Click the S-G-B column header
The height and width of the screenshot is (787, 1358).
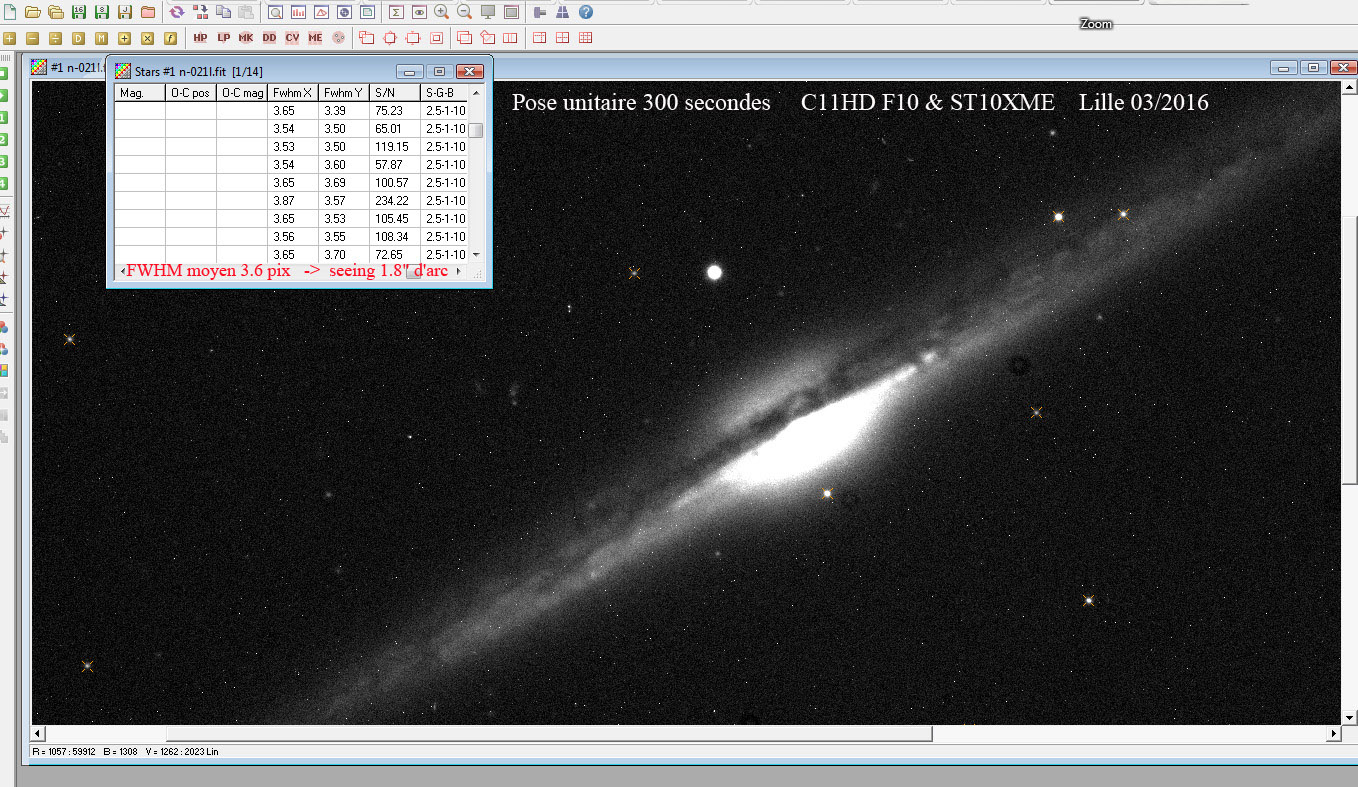click(x=445, y=93)
